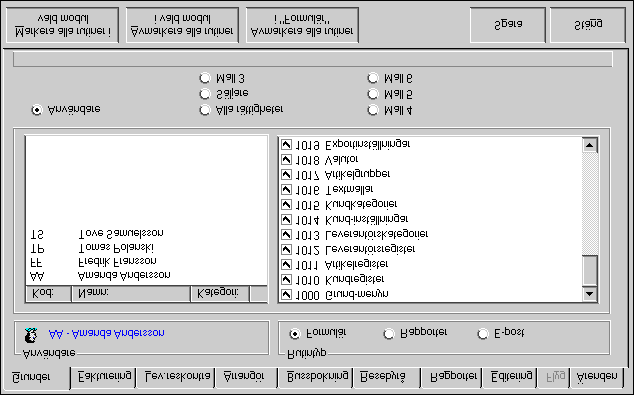
Task: Click the Kategori column header
Action: click(x=220, y=294)
